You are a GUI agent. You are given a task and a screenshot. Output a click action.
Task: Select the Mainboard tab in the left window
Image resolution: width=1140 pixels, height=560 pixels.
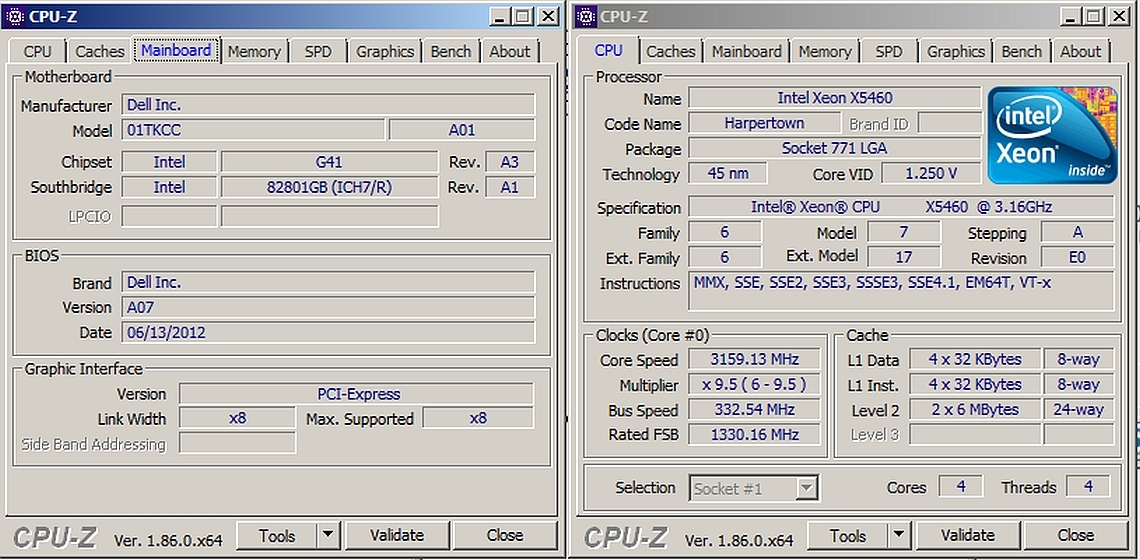(x=177, y=50)
